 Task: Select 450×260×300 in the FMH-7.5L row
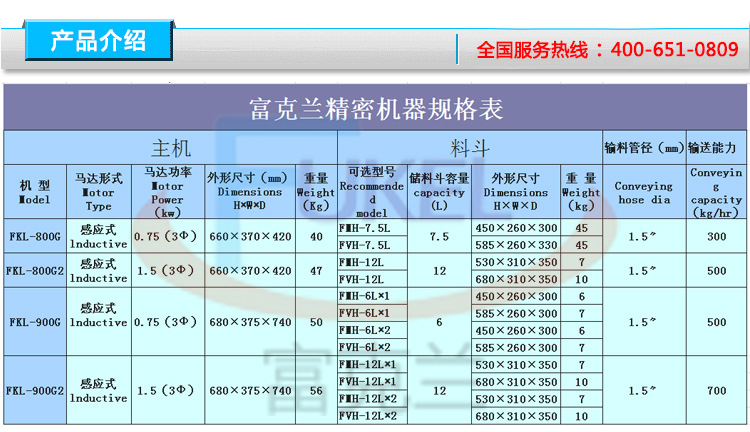[x=516, y=228]
